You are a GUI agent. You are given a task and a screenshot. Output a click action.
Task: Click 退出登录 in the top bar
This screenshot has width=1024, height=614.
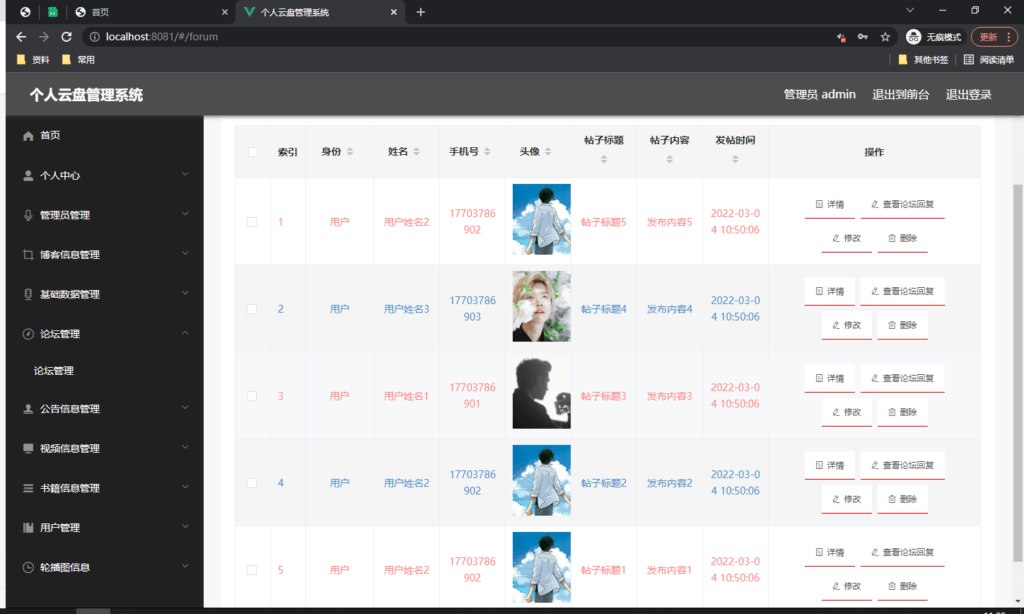[x=968, y=94]
